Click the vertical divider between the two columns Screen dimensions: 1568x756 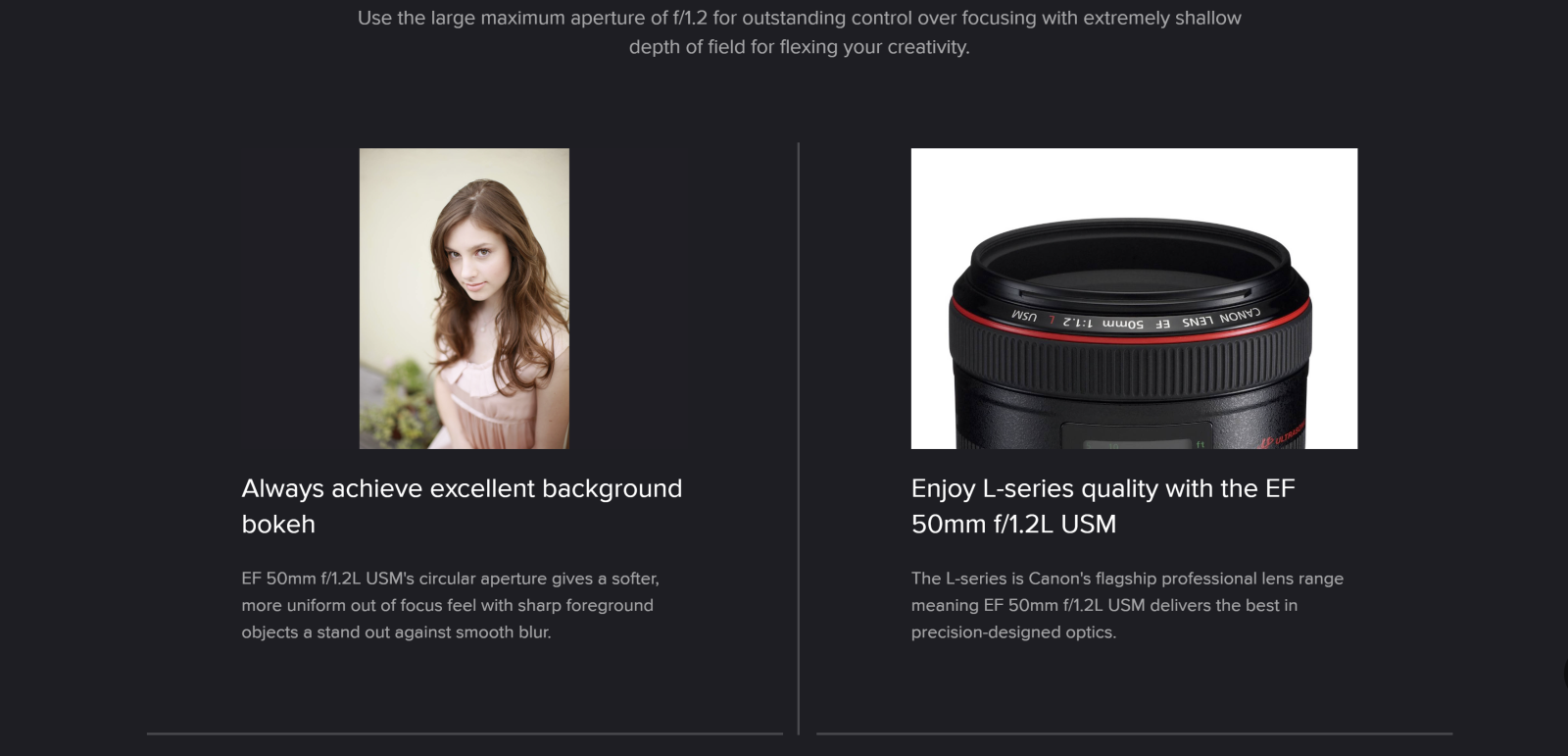tap(799, 438)
